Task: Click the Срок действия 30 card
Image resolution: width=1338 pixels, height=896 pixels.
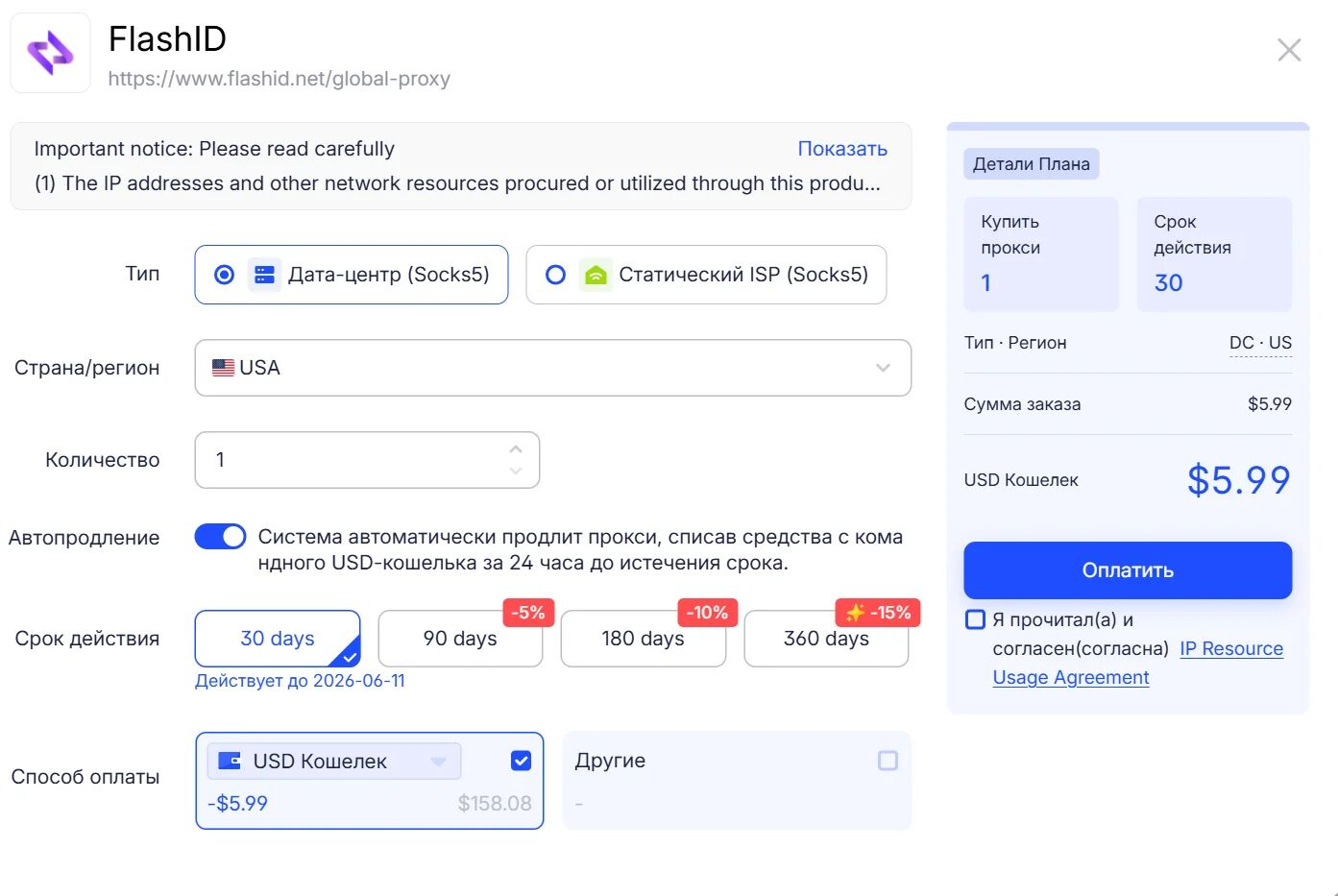Action: pos(1214,254)
